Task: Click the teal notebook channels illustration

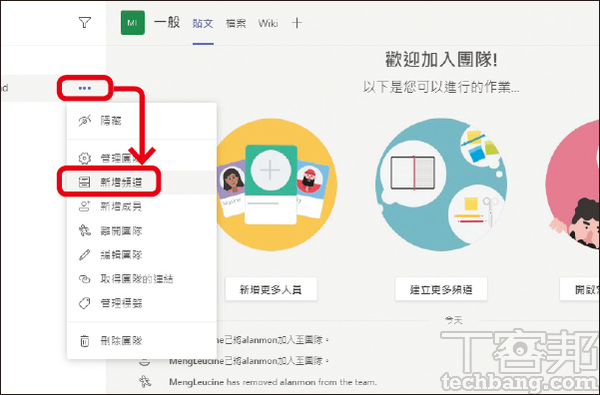Action: click(x=441, y=184)
